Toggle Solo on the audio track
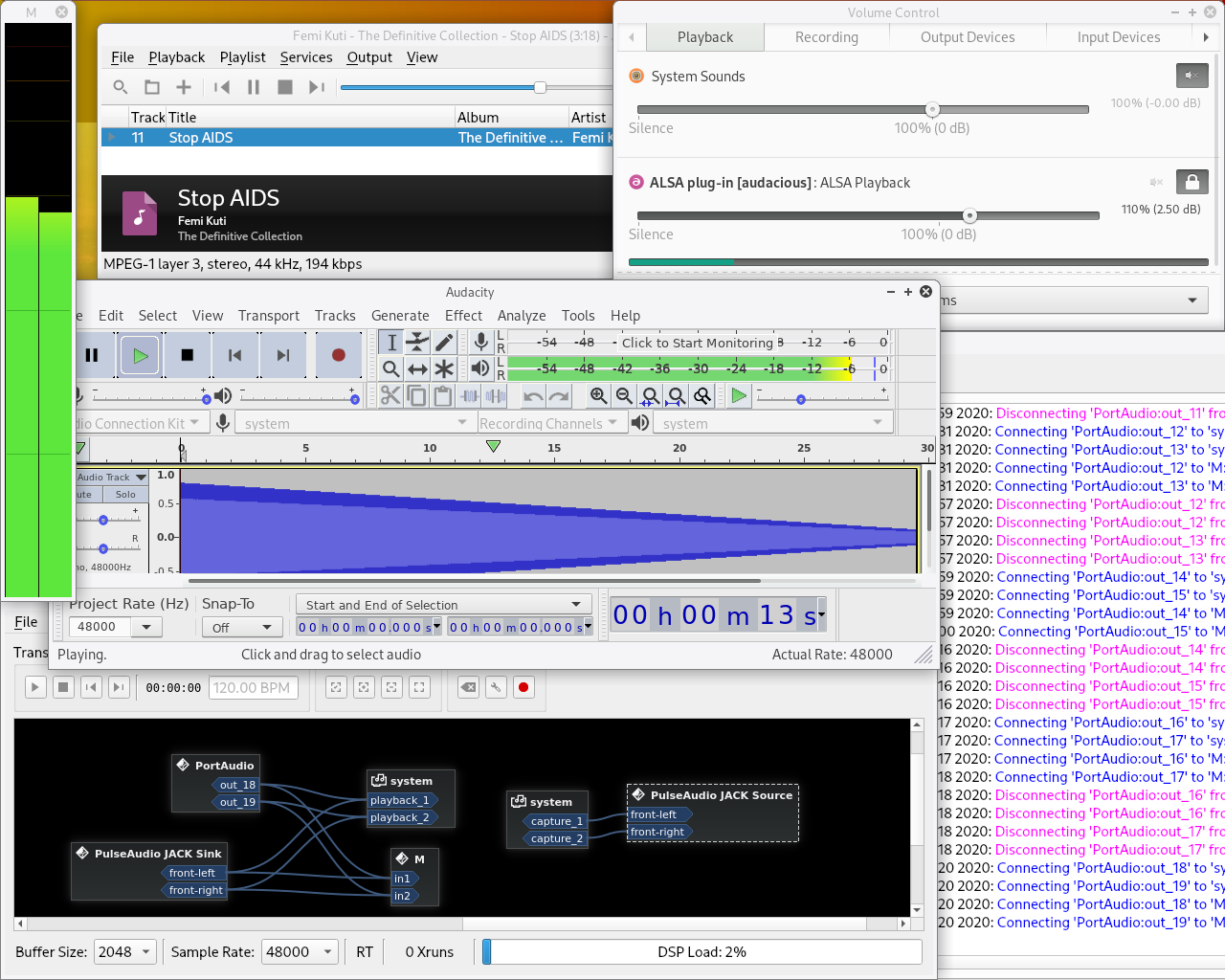 click(125, 494)
